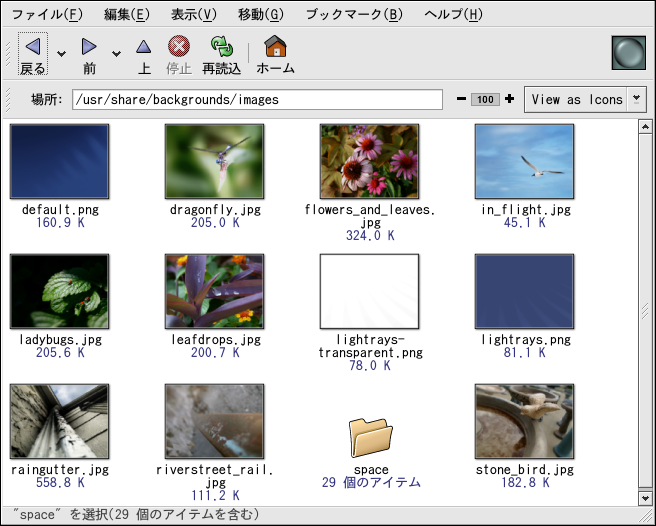
Task: Click the Back (戻る) arrow icon
Action: [32, 47]
